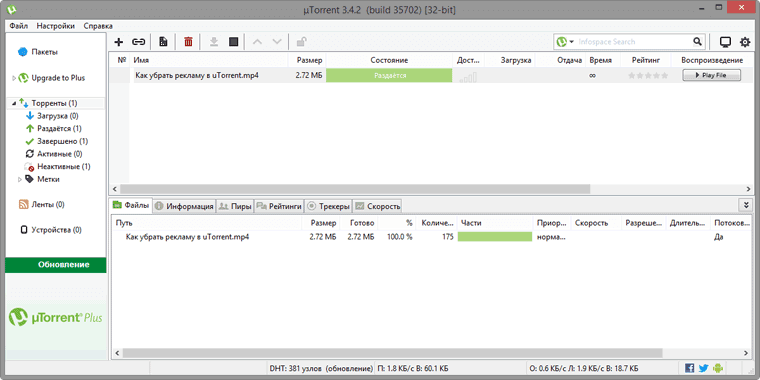Click the Create New Torrent file icon

163,42
